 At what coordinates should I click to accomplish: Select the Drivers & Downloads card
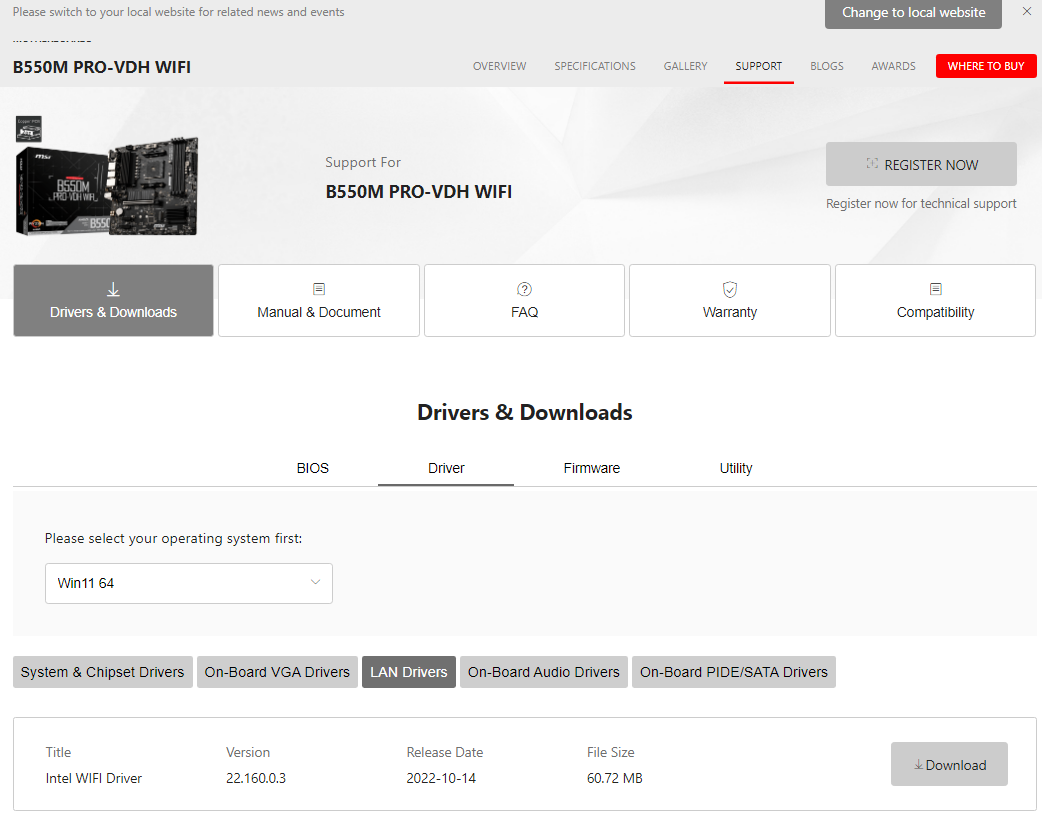click(x=114, y=300)
